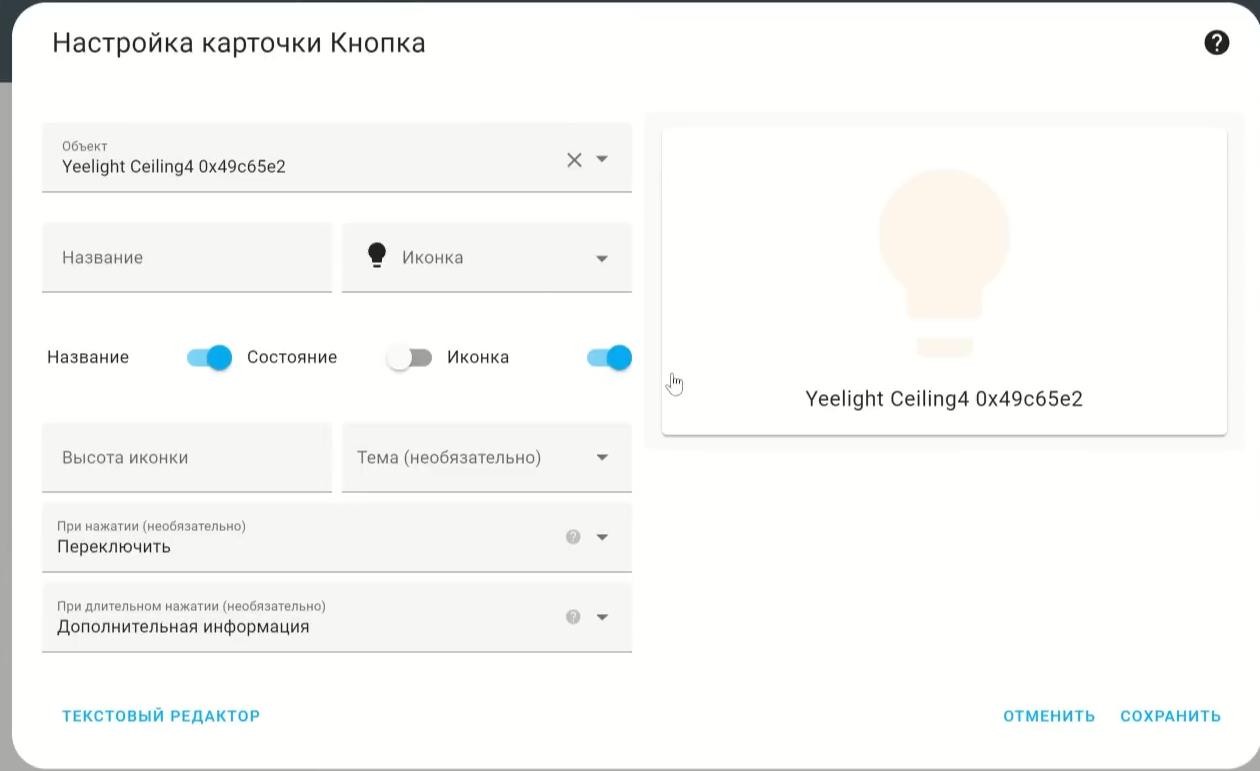Open the Тема (необязательно) dropdown
This screenshot has height=771, width=1260.
pos(602,458)
